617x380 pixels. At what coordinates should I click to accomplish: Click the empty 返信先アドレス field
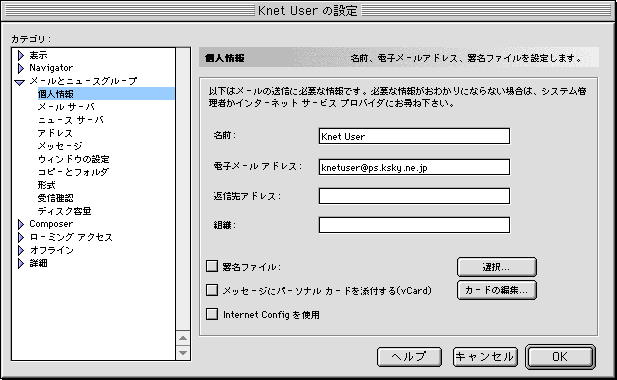tap(414, 196)
